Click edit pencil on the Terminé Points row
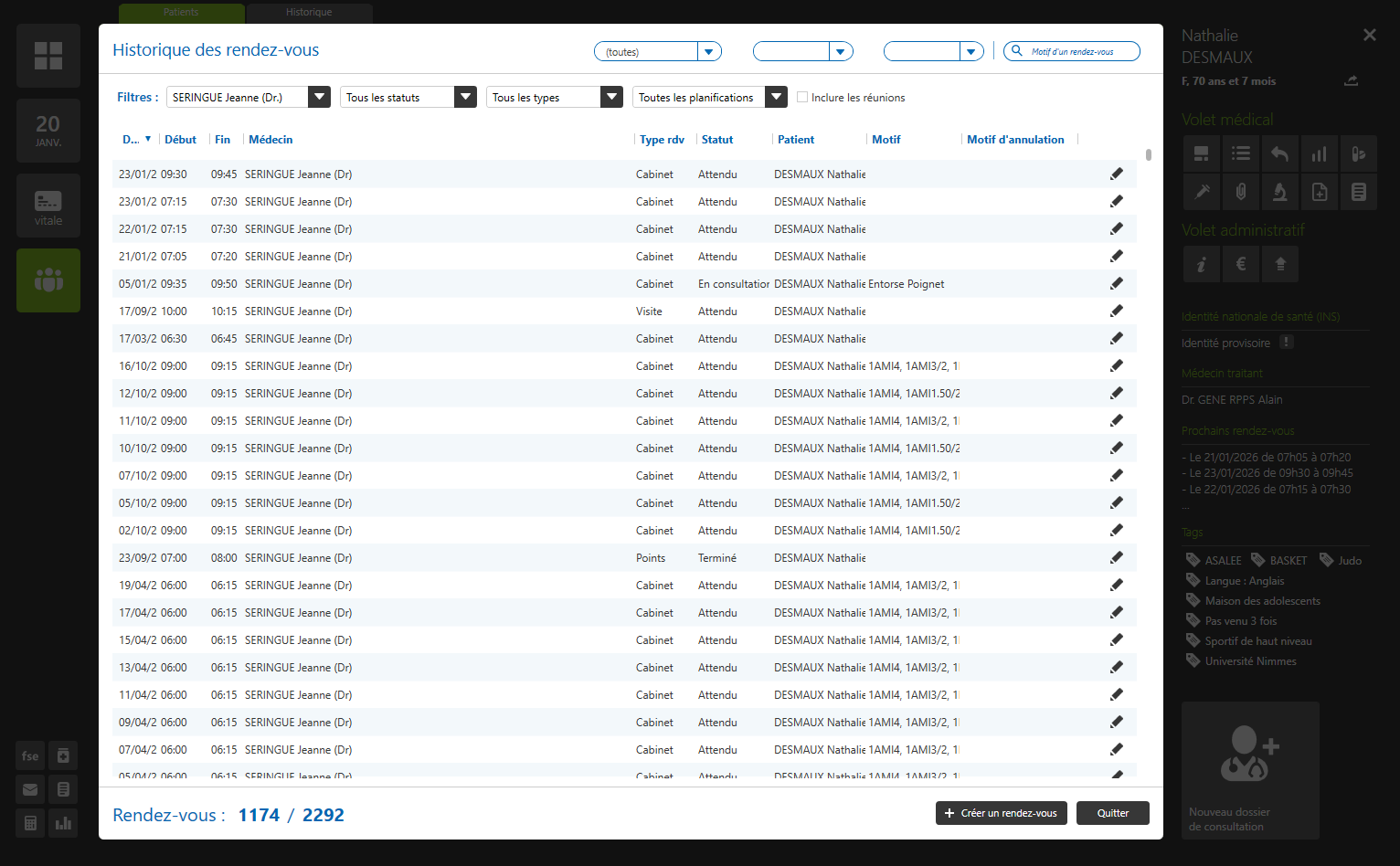The height and width of the screenshot is (866, 1400). 1116,558
